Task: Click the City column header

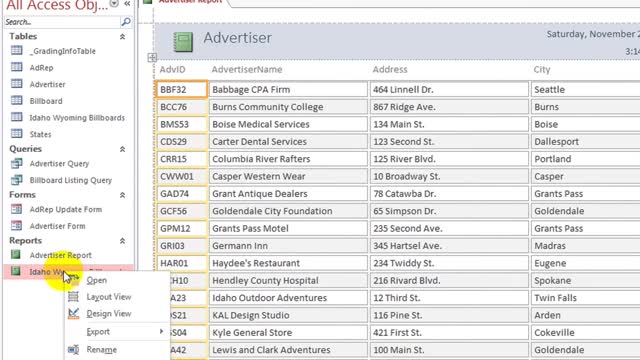Action: (542, 69)
